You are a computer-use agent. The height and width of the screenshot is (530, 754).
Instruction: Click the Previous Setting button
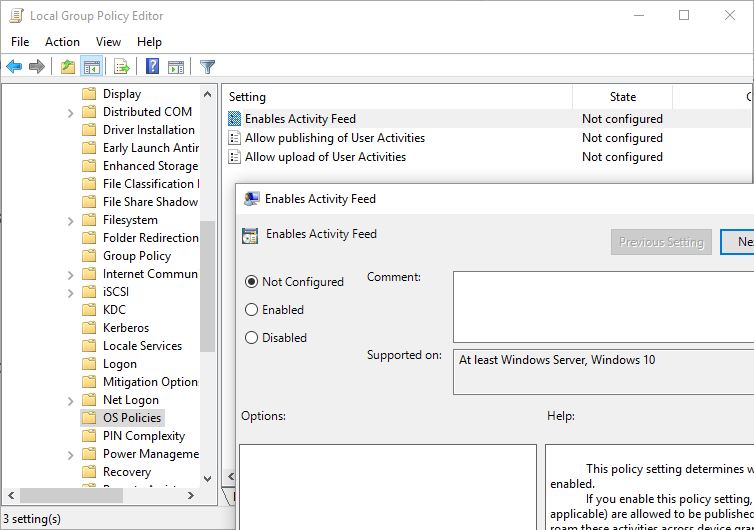click(661, 242)
